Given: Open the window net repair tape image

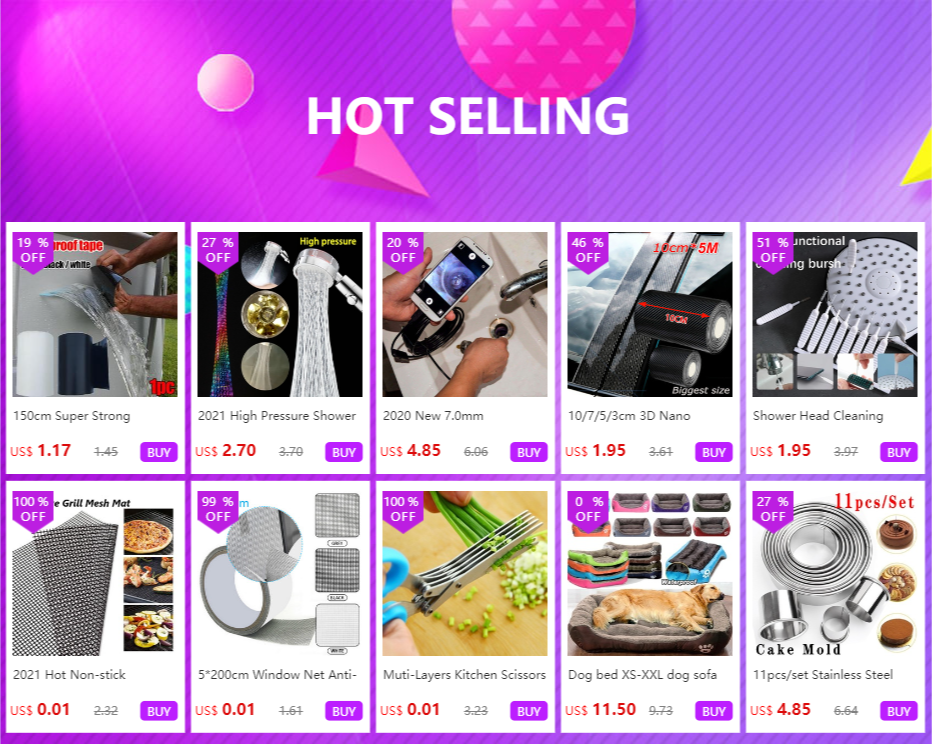Looking at the screenshot, I should click(x=280, y=573).
